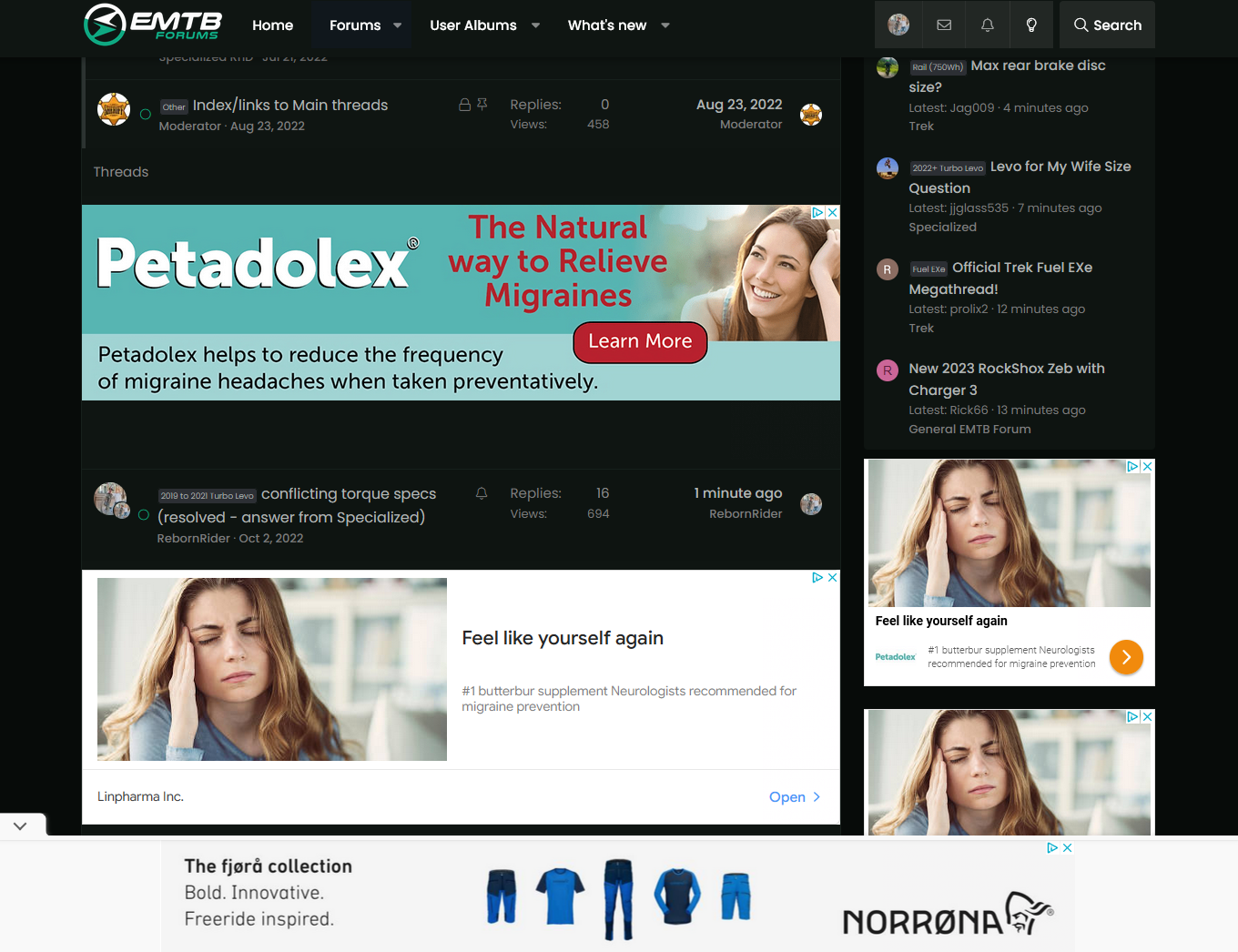The height and width of the screenshot is (952, 1238).
Task: Click the bell icon on torque specs thread
Action: 482,493
